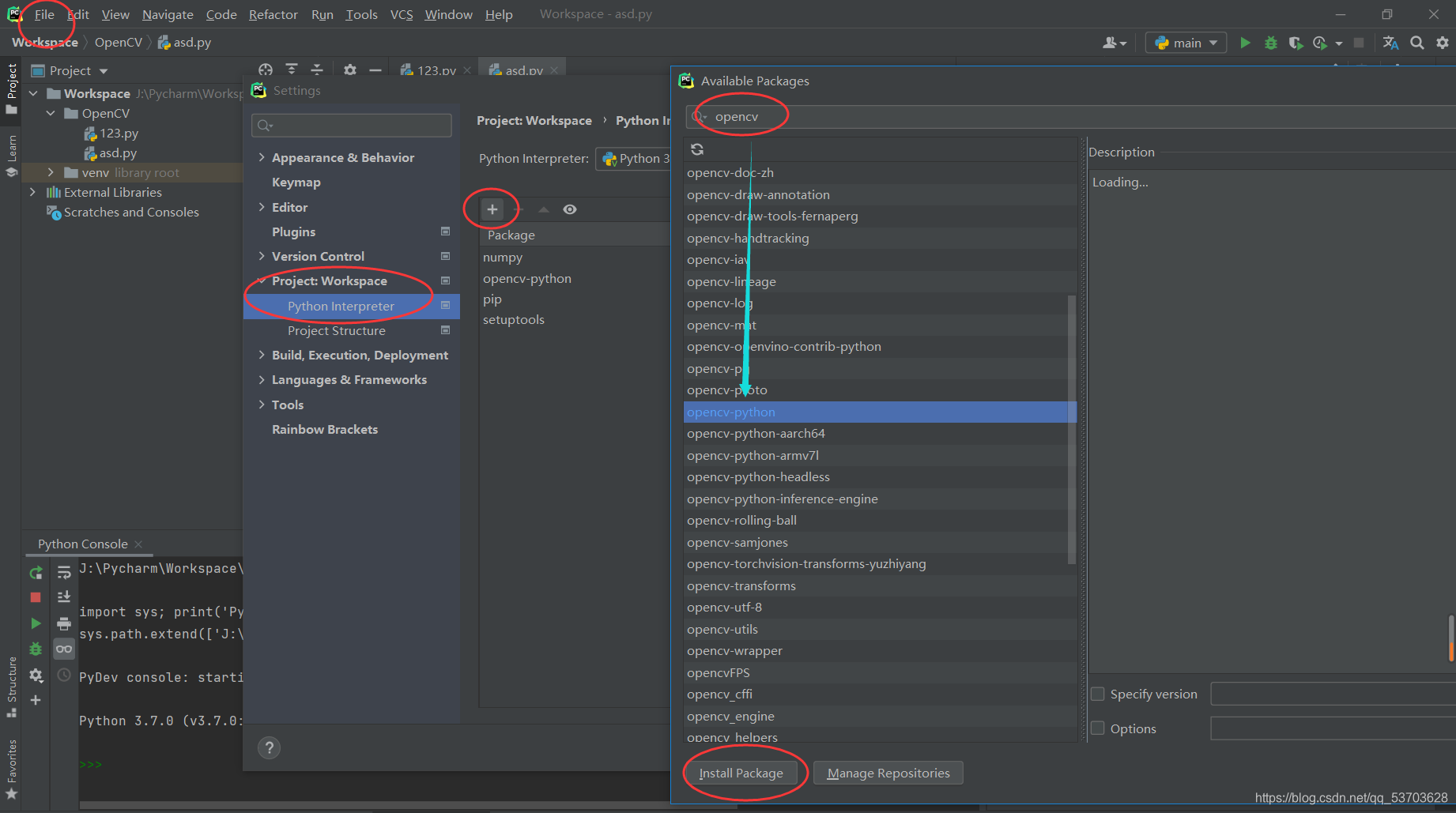Click the Profile run clock icon

[1319, 43]
